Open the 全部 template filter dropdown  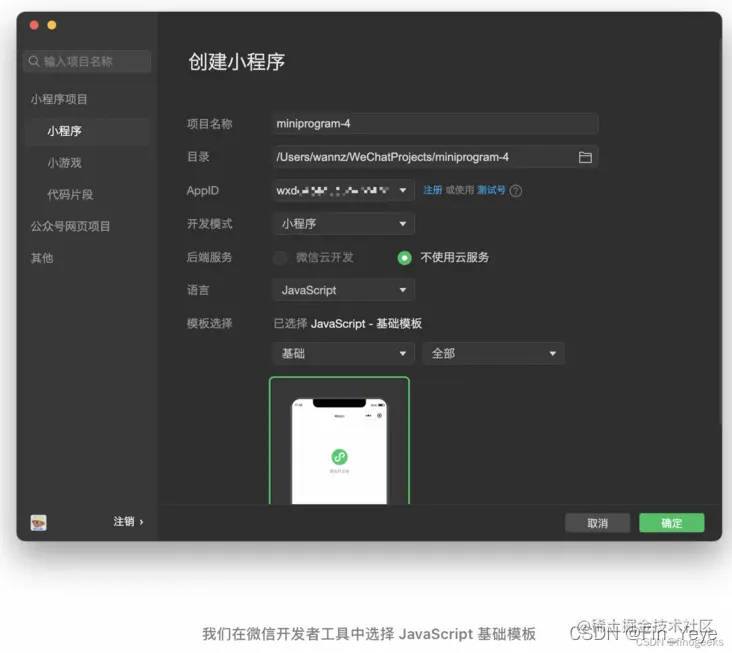point(493,354)
